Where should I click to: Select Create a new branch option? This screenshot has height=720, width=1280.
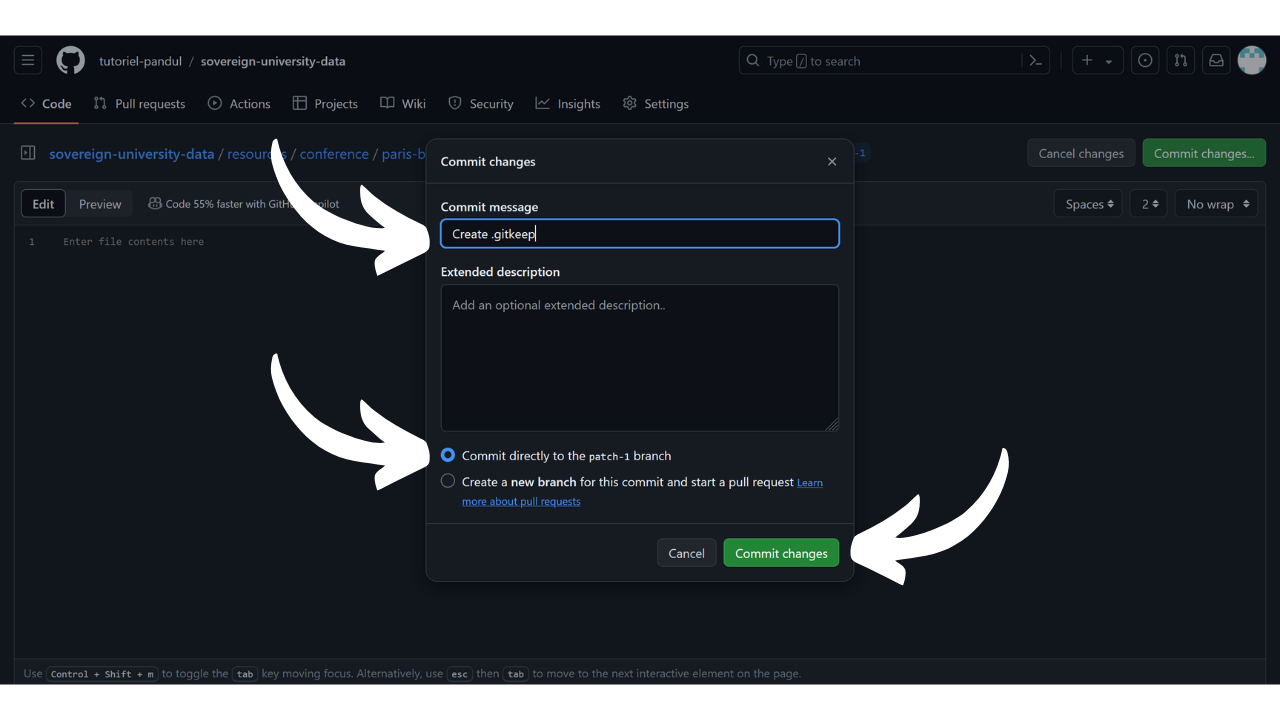point(448,481)
